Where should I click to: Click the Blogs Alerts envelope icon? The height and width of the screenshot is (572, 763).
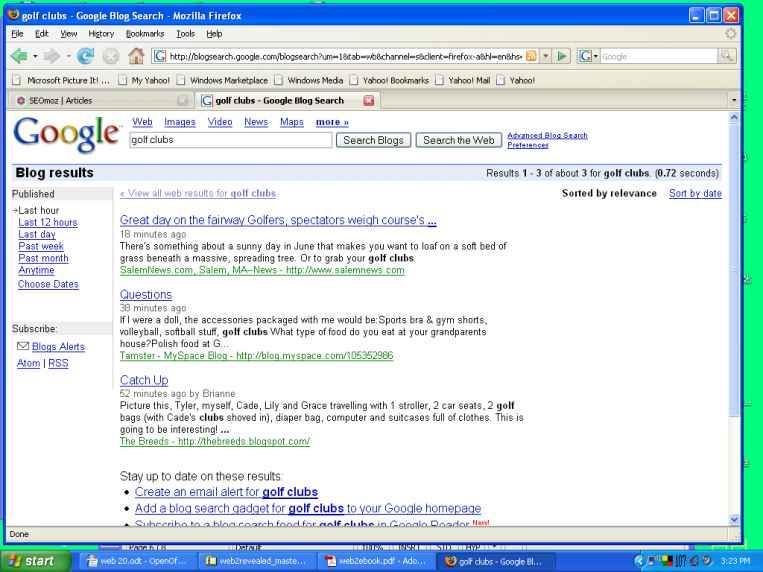pyautogui.click(x=22, y=347)
